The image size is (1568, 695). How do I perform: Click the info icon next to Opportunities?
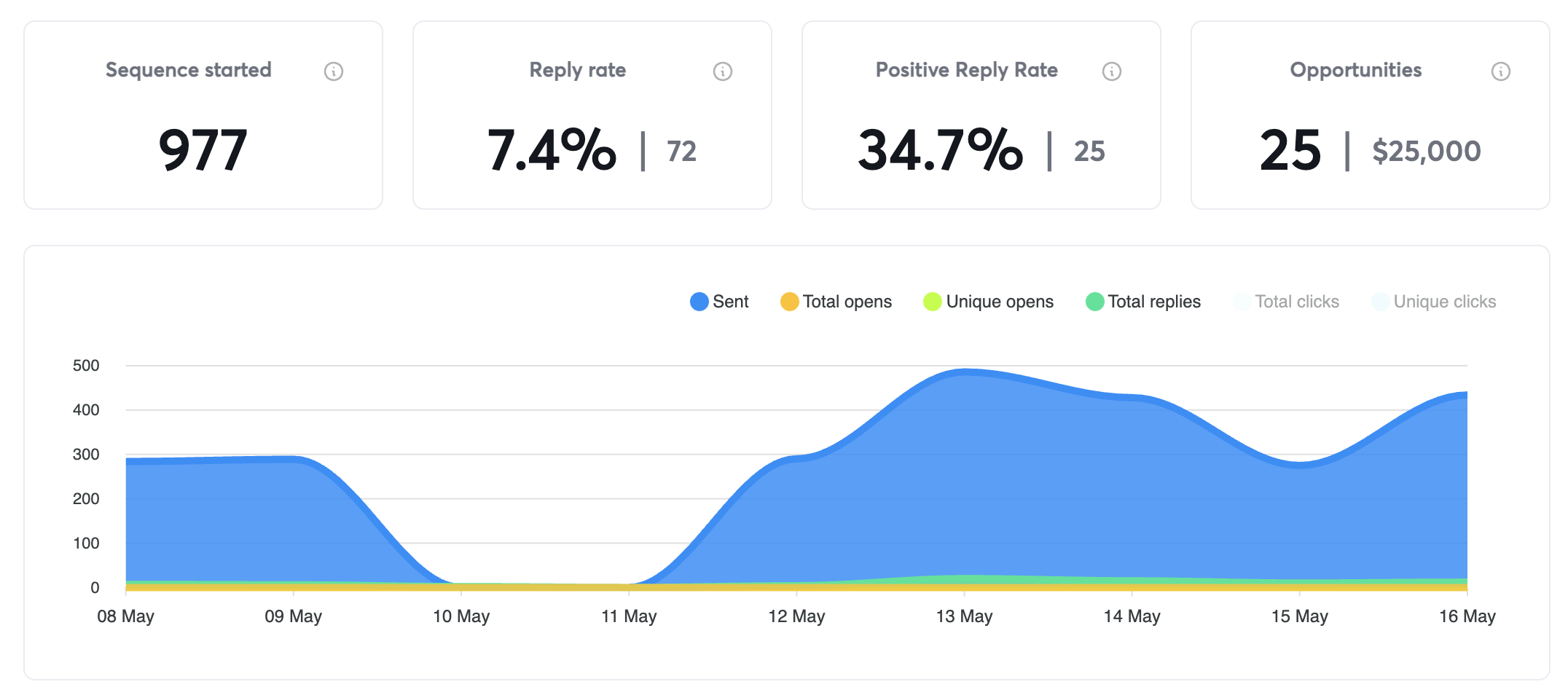coord(1500,71)
